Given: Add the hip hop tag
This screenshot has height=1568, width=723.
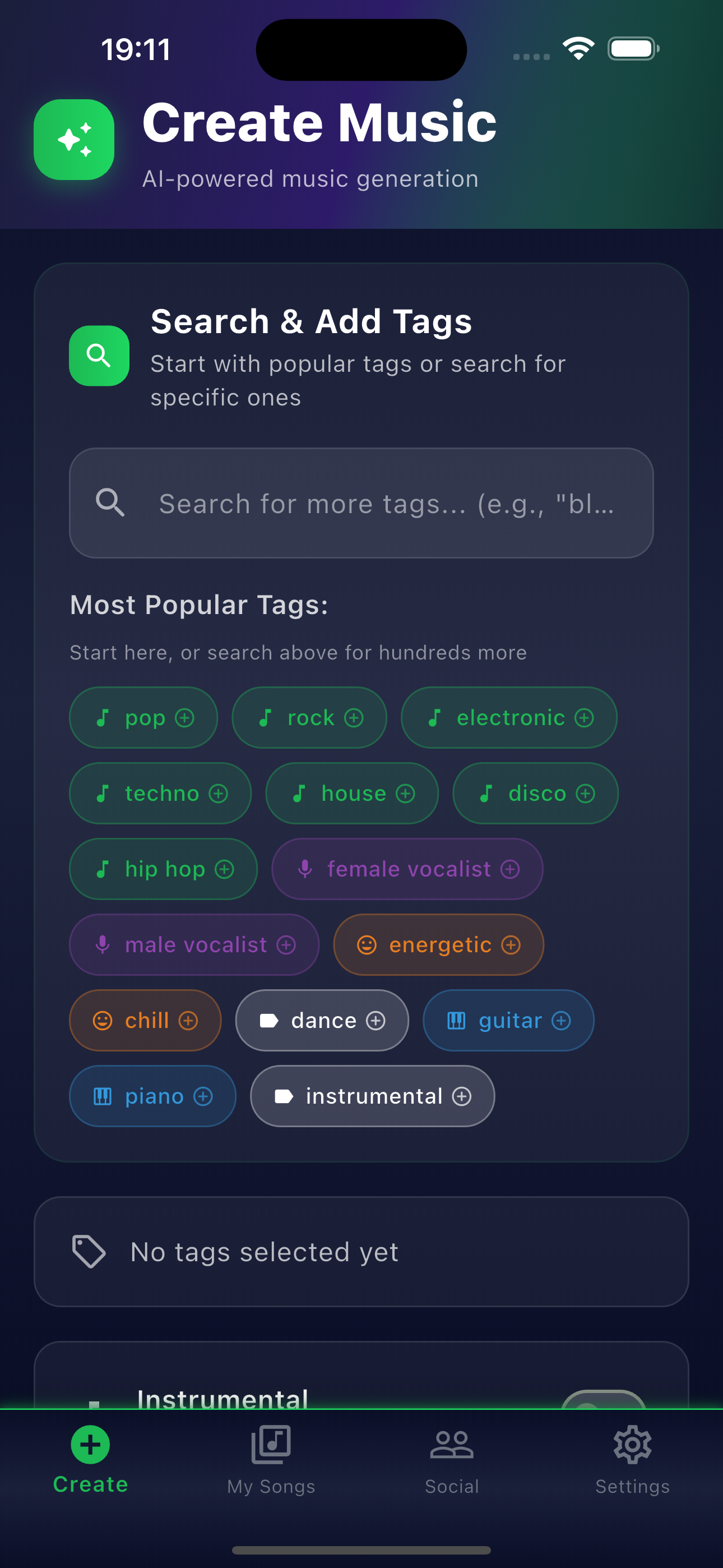Looking at the screenshot, I should click(x=163, y=869).
